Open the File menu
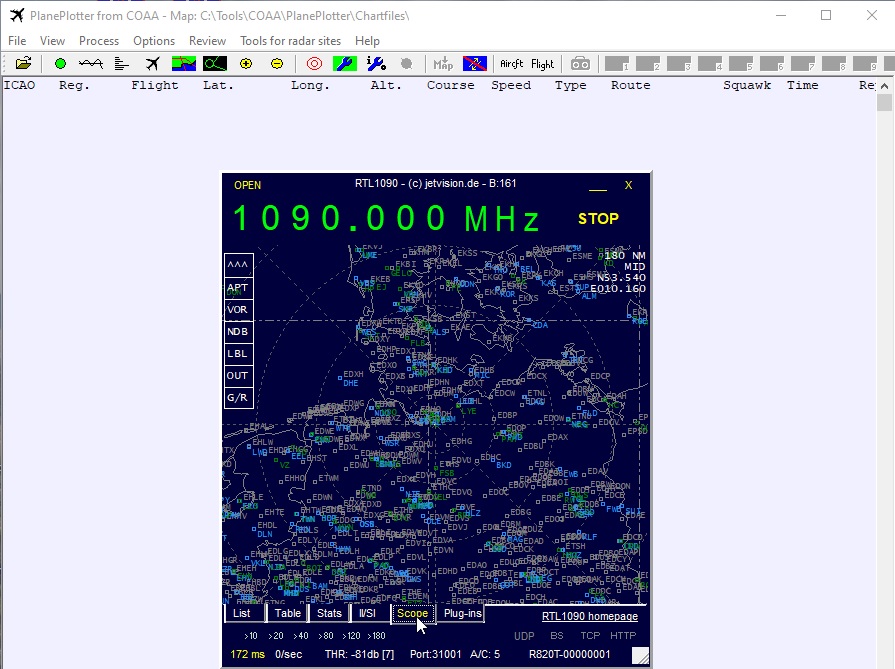Screen dimensions: 895x669 click(x=17, y=41)
